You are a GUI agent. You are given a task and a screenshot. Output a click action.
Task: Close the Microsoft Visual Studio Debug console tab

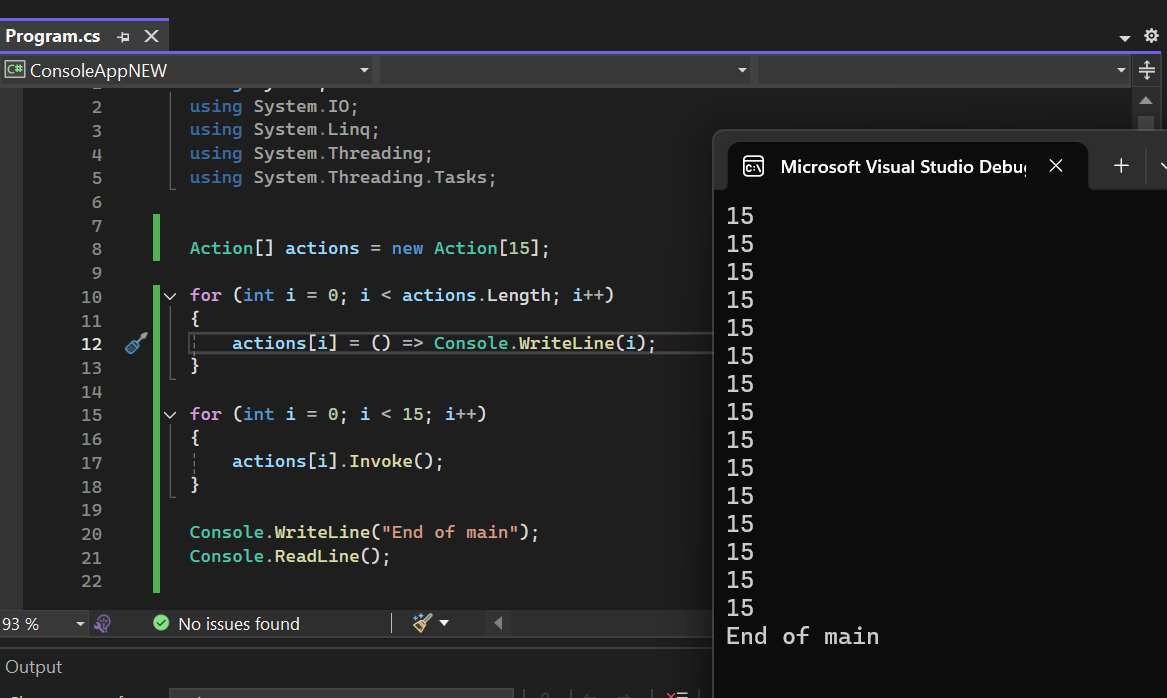click(1055, 166)
